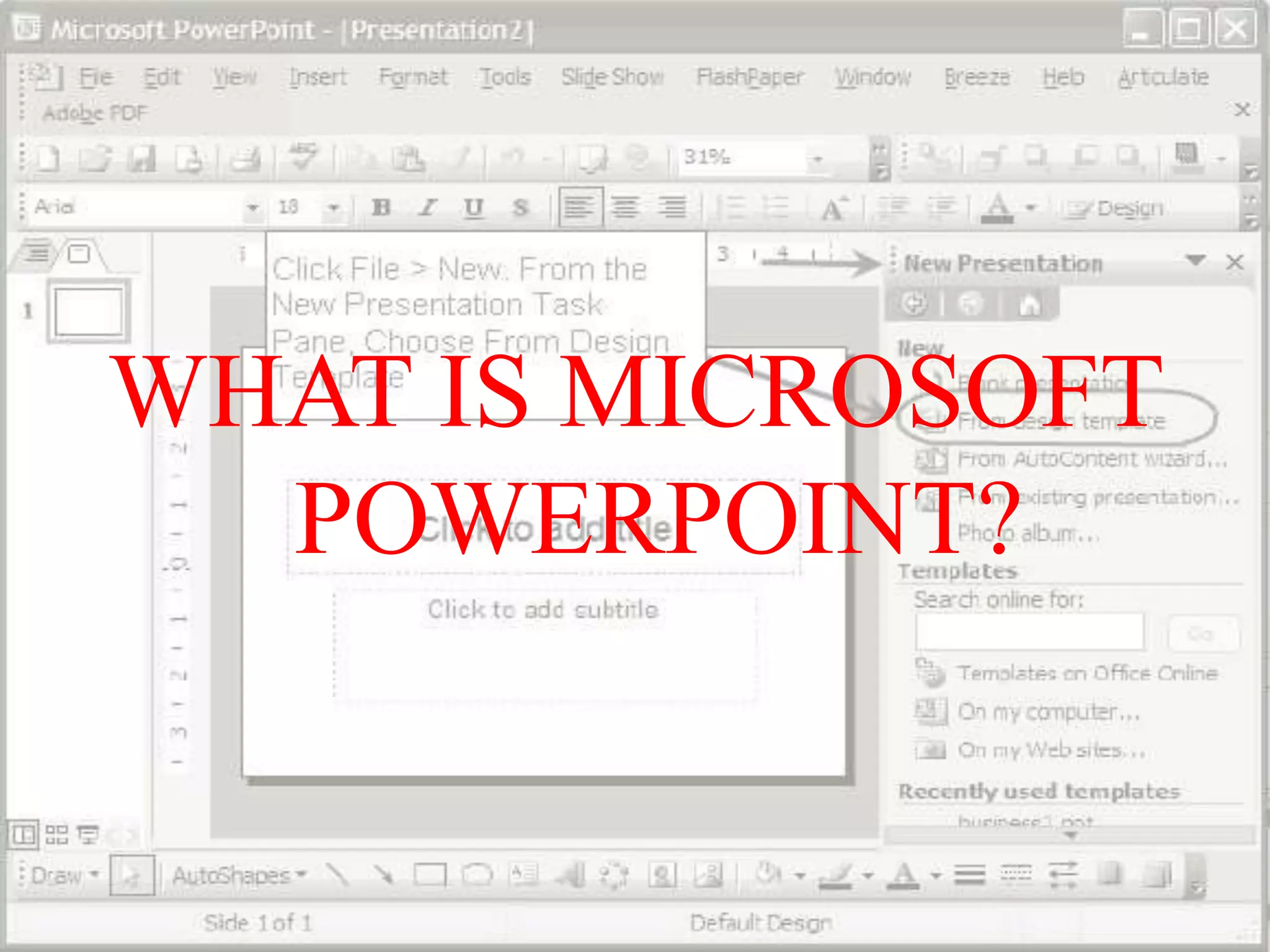The width and height of the screenshot is (1270, 952).
Task: Click the Save icon in toolbar
Action: [x=141, y=159]
